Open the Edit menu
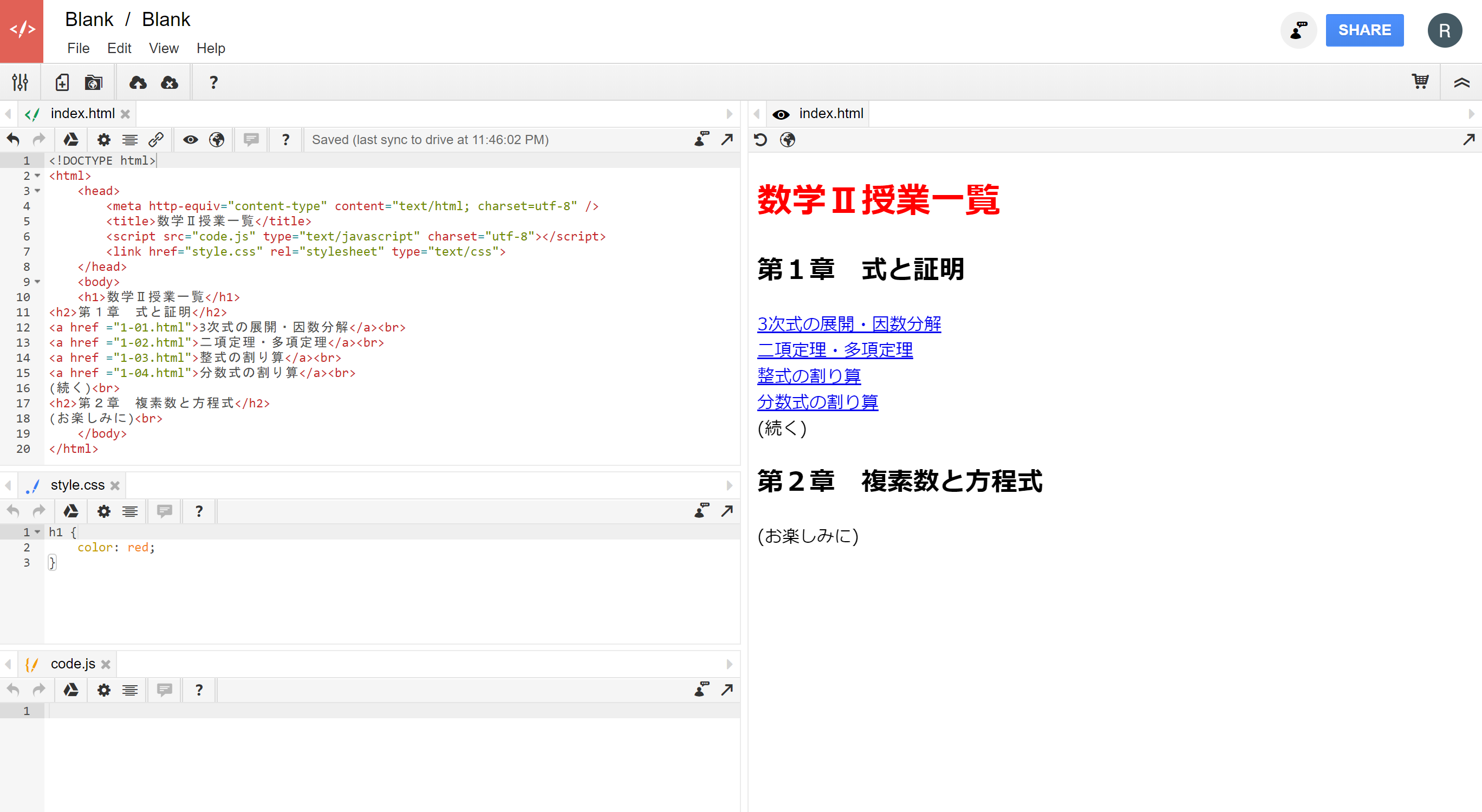Image resolution: width=1482 pixels, height=812 pixels. [x=119, y=48]
